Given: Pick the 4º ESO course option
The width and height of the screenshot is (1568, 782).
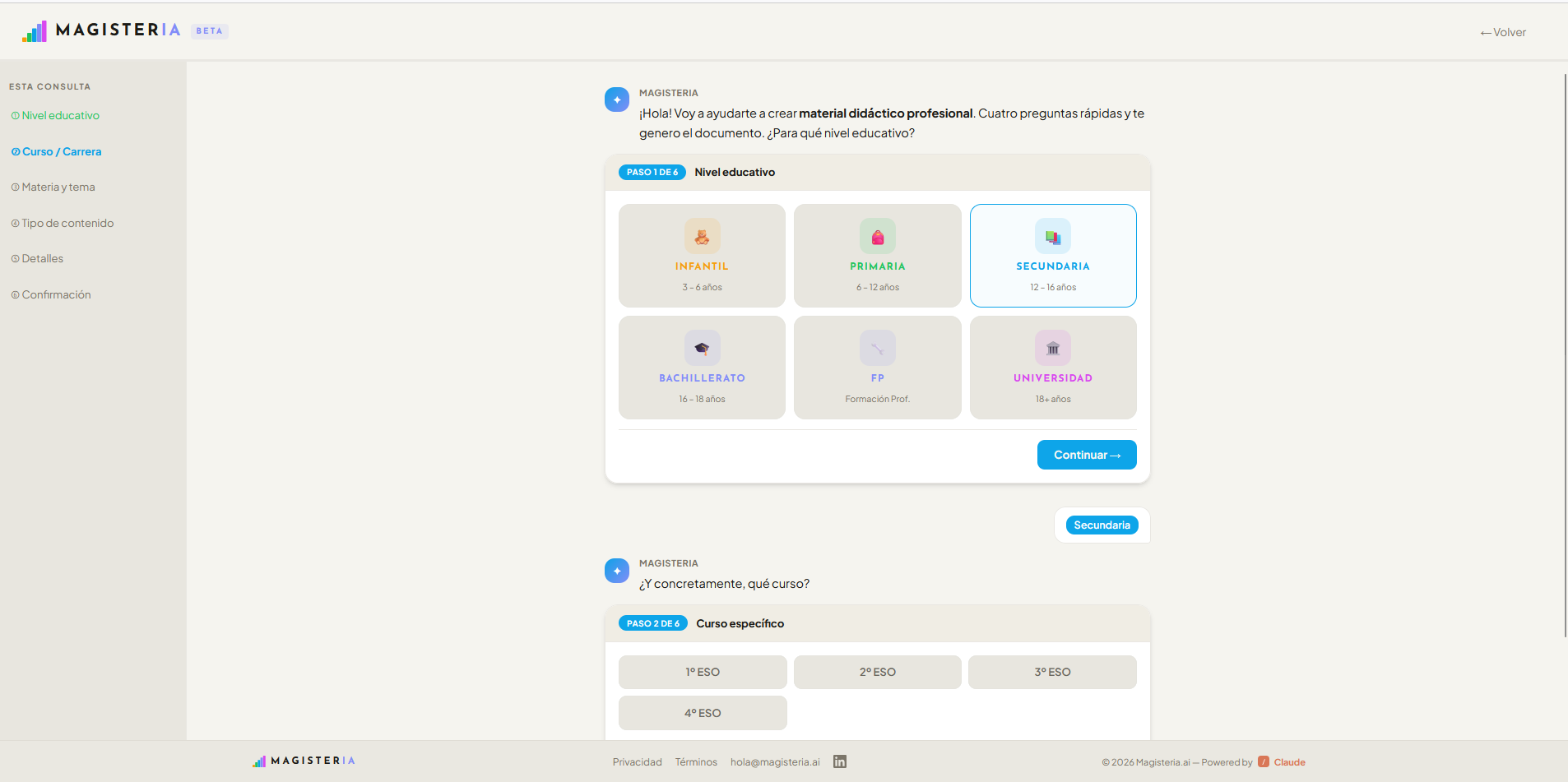Looking at the screenshot, I should coord(703,713).
